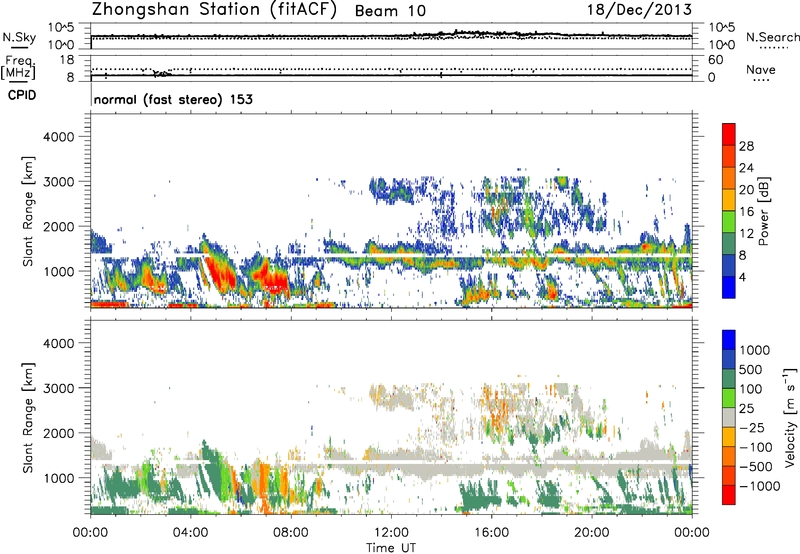Click the 12 label on power color bar

coord(746,234)
